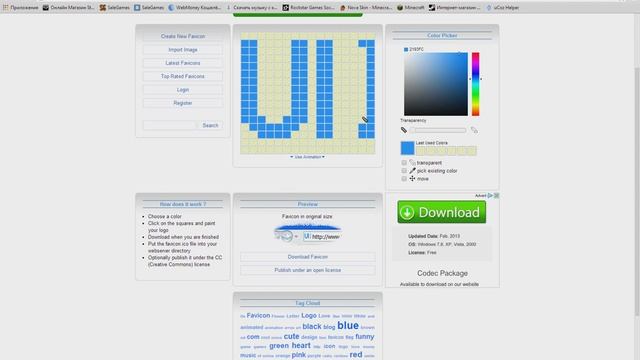This screenshot has height=360, width=640.
Task: Open Import Image
Action: pos(183,50)
